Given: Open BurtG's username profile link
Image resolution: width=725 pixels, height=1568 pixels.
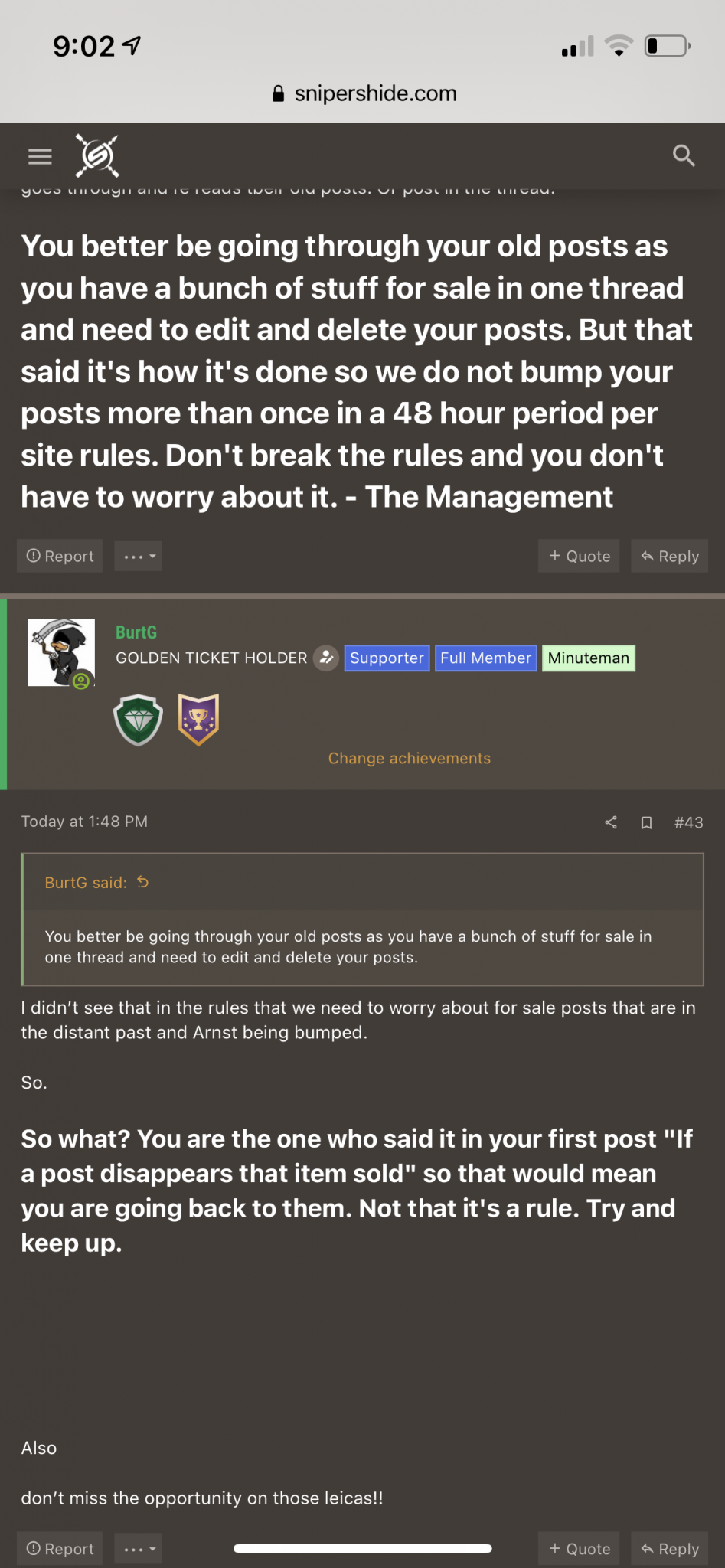Looking at the screenshot, I should tap(136, 632).
